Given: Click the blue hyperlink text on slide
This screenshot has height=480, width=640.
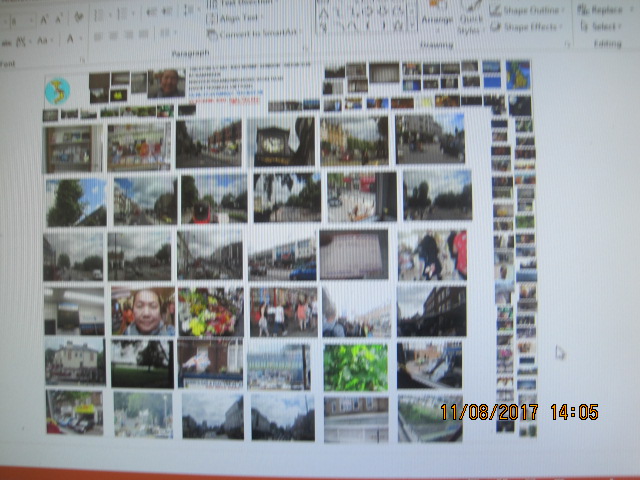Looking at the screenshot, I should [225, 94].
